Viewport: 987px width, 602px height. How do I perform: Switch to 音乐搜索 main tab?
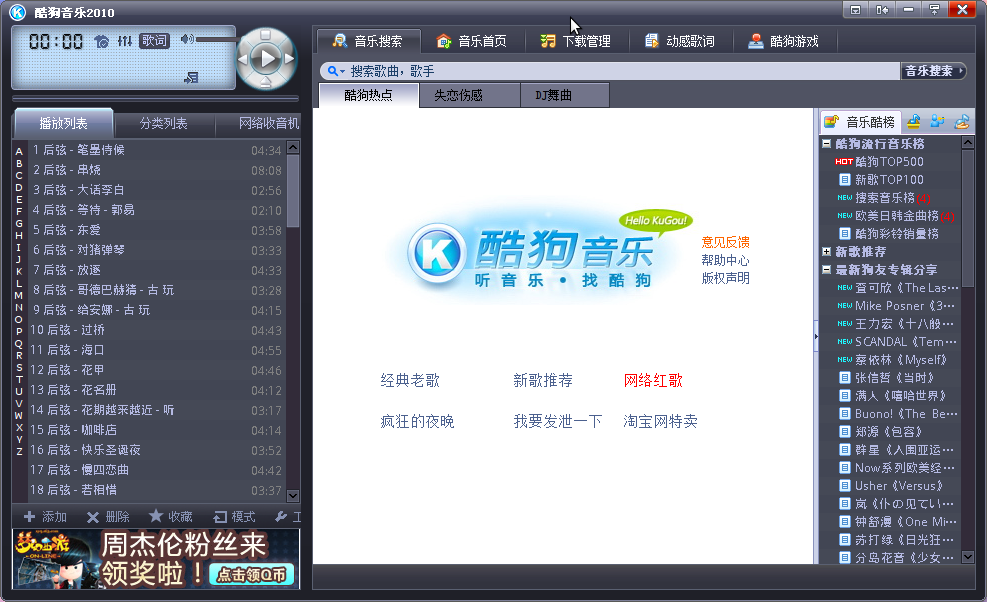tap(368, 41)
